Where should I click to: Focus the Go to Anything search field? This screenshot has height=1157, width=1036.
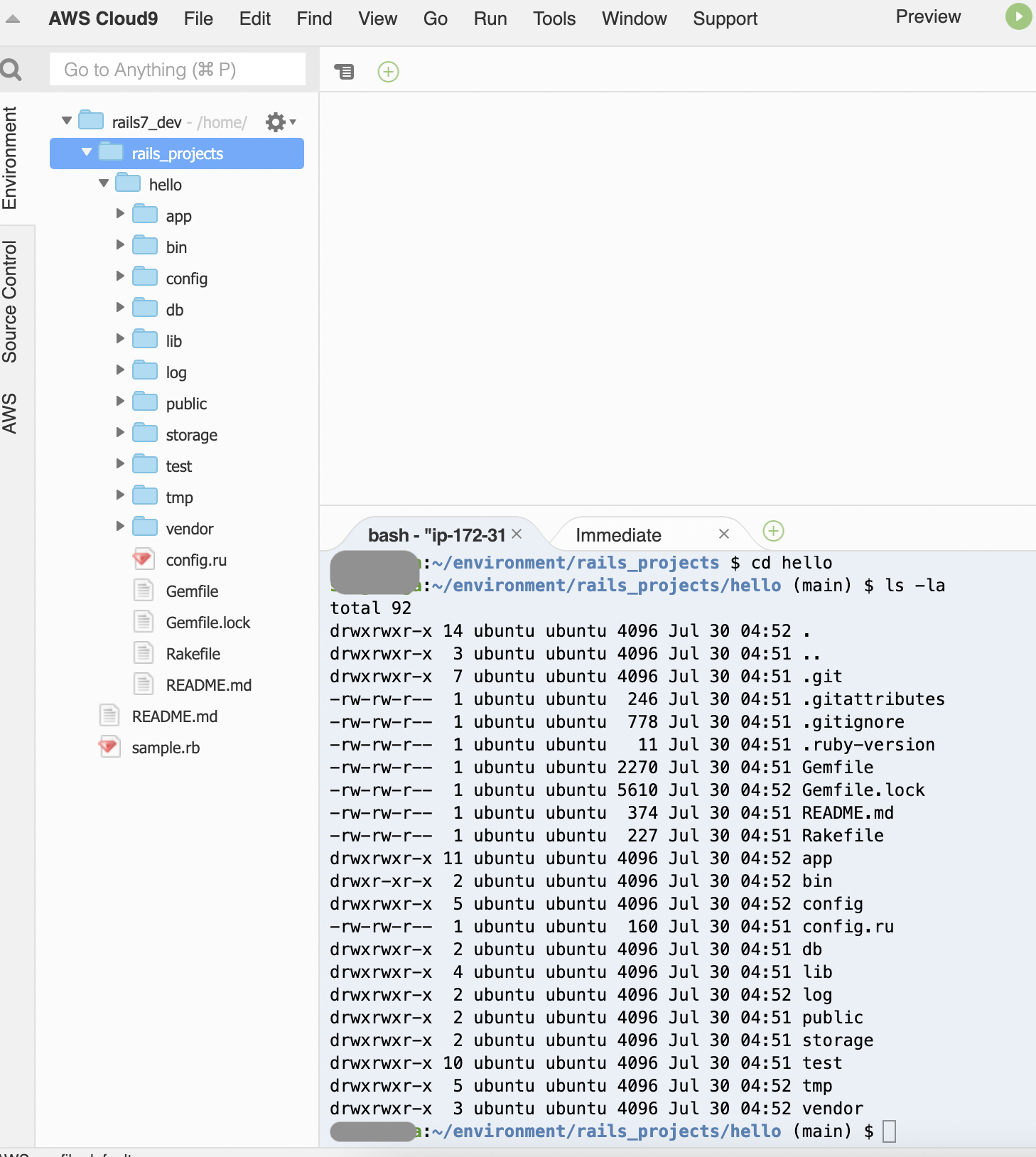[178, 70]
